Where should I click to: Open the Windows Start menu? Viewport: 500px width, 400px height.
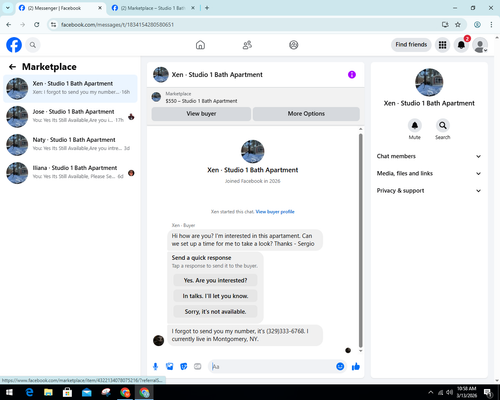(x=9, y=392)
